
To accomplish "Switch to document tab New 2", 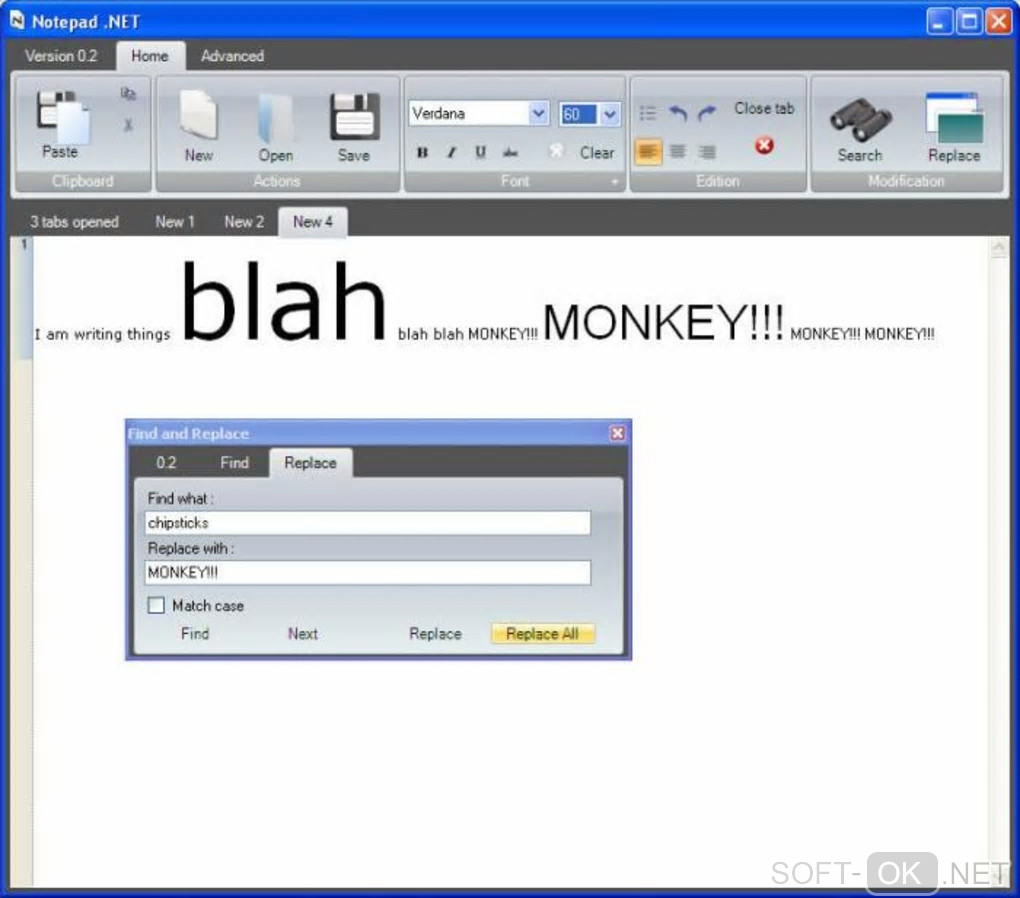I will pyautogui.click(x=244, y=222).
